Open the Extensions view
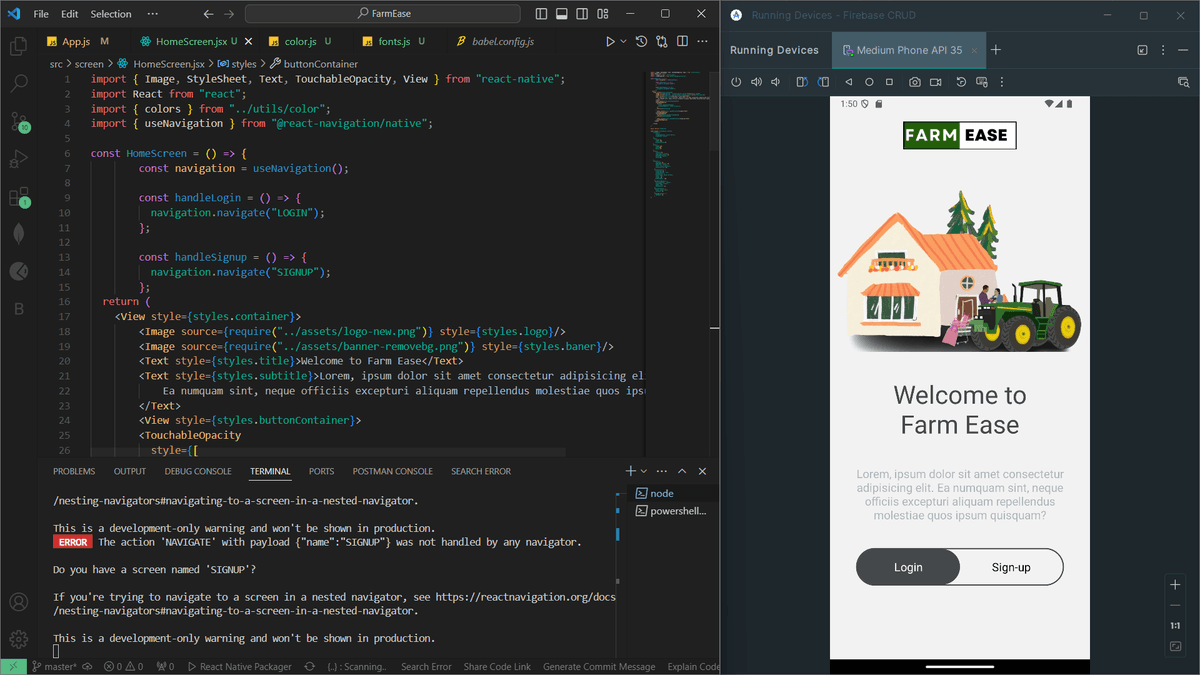 18,196
